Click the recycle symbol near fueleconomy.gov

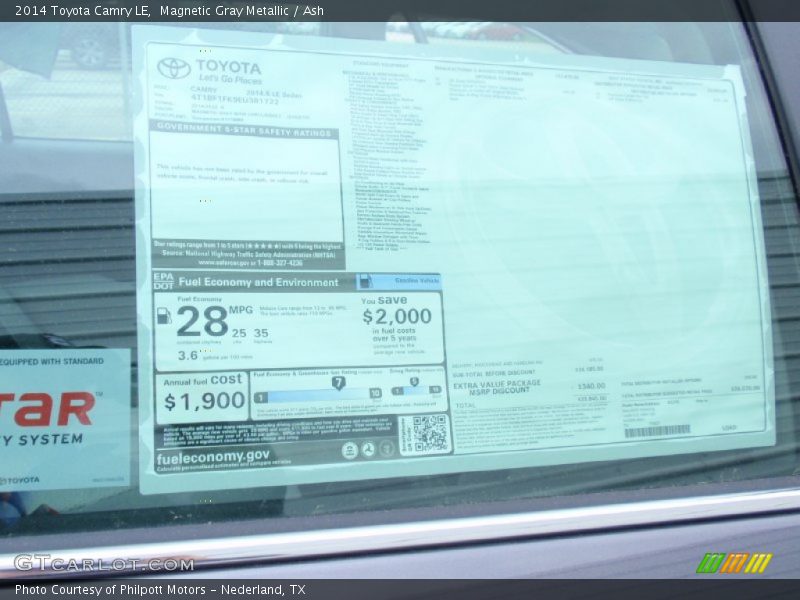(x=366, y=450)
